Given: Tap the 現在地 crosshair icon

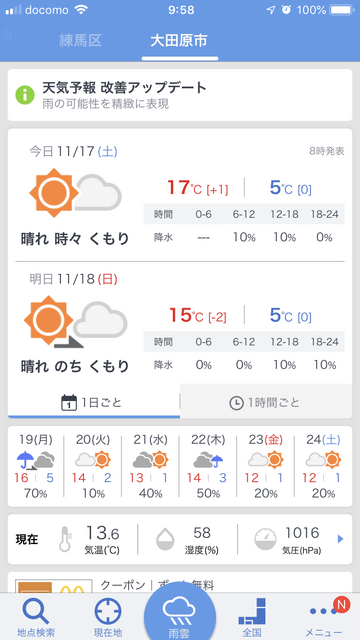Looking at the screenshot, I should tap(108, 611).
